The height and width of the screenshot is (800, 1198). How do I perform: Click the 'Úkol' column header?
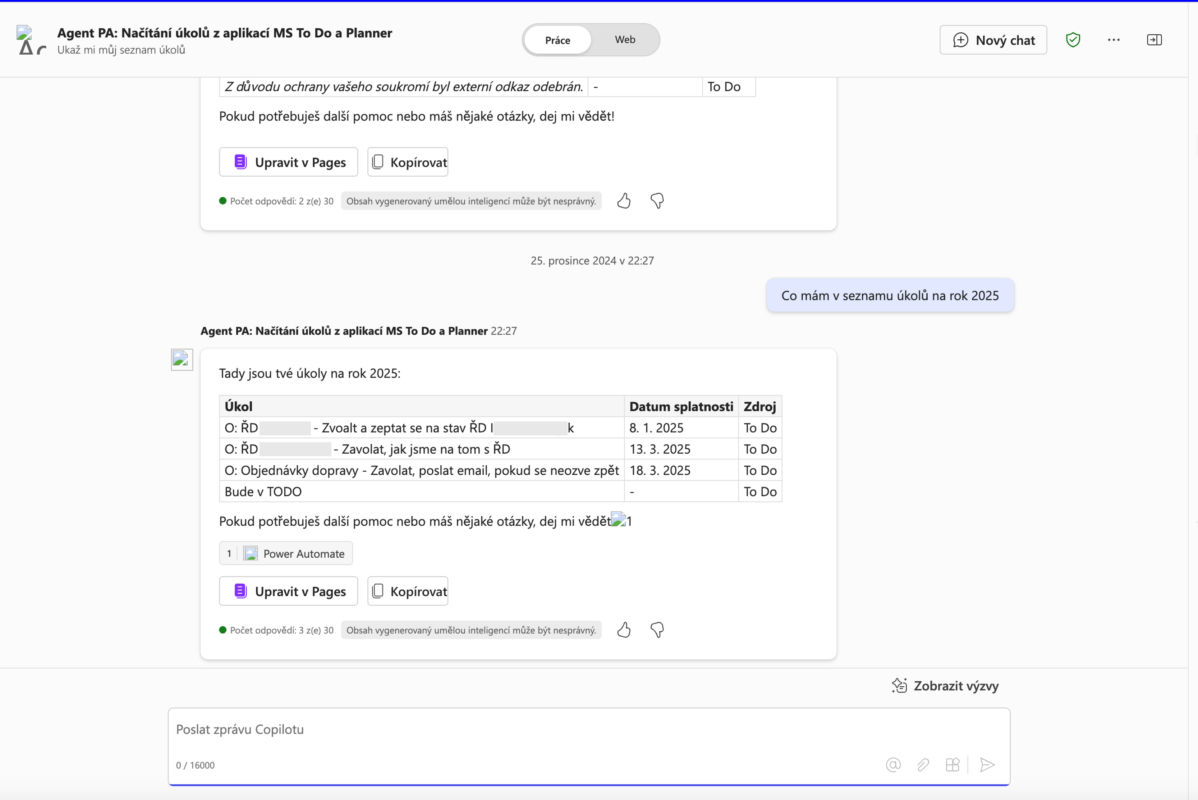[421, 406]
